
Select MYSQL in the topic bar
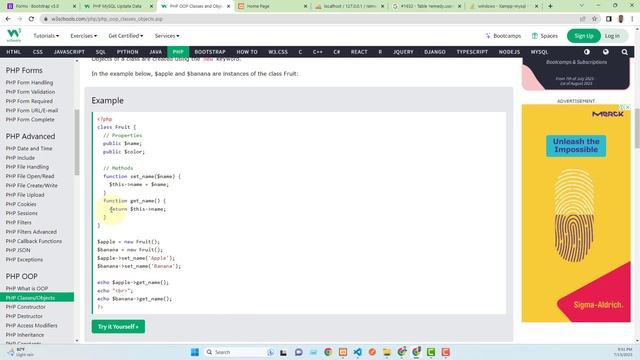click(x=539, y=52)
